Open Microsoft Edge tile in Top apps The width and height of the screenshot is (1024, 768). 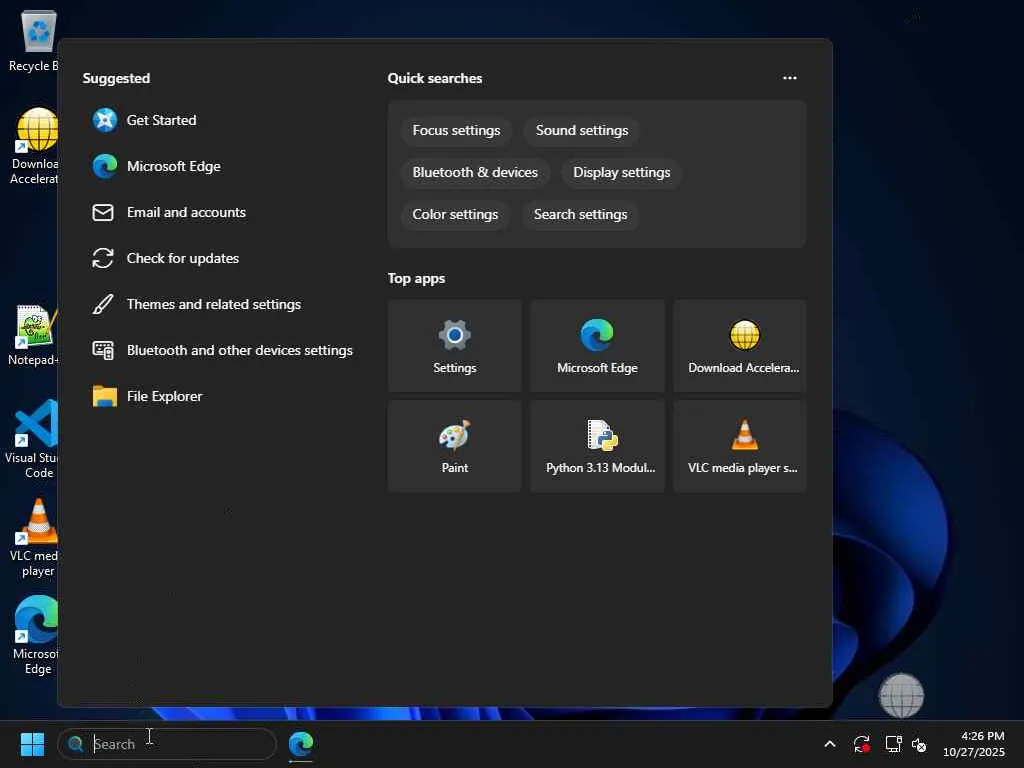tap(597, 346)
